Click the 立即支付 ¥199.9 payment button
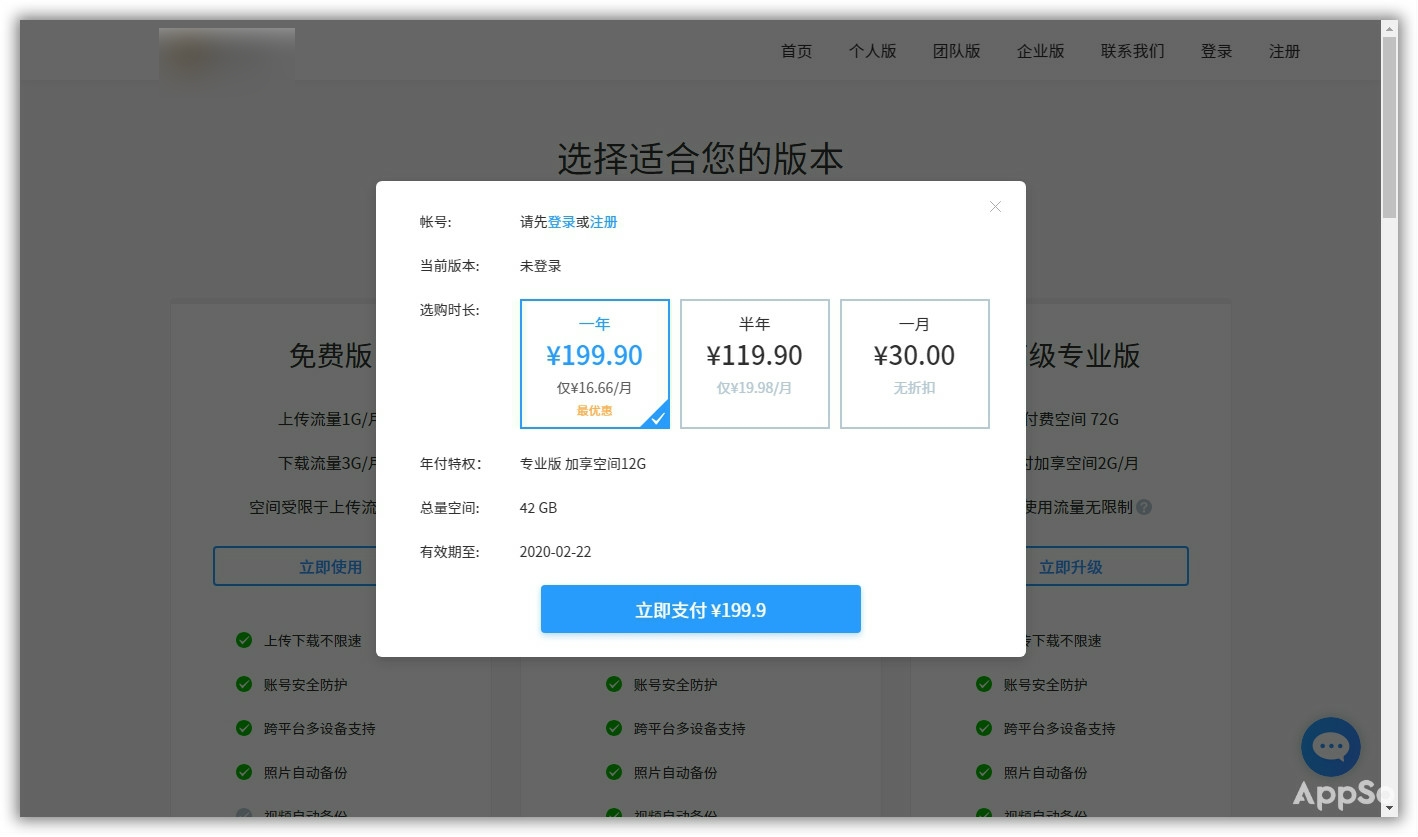Screen dimensions: 1418x837 (x=700, y=609)
